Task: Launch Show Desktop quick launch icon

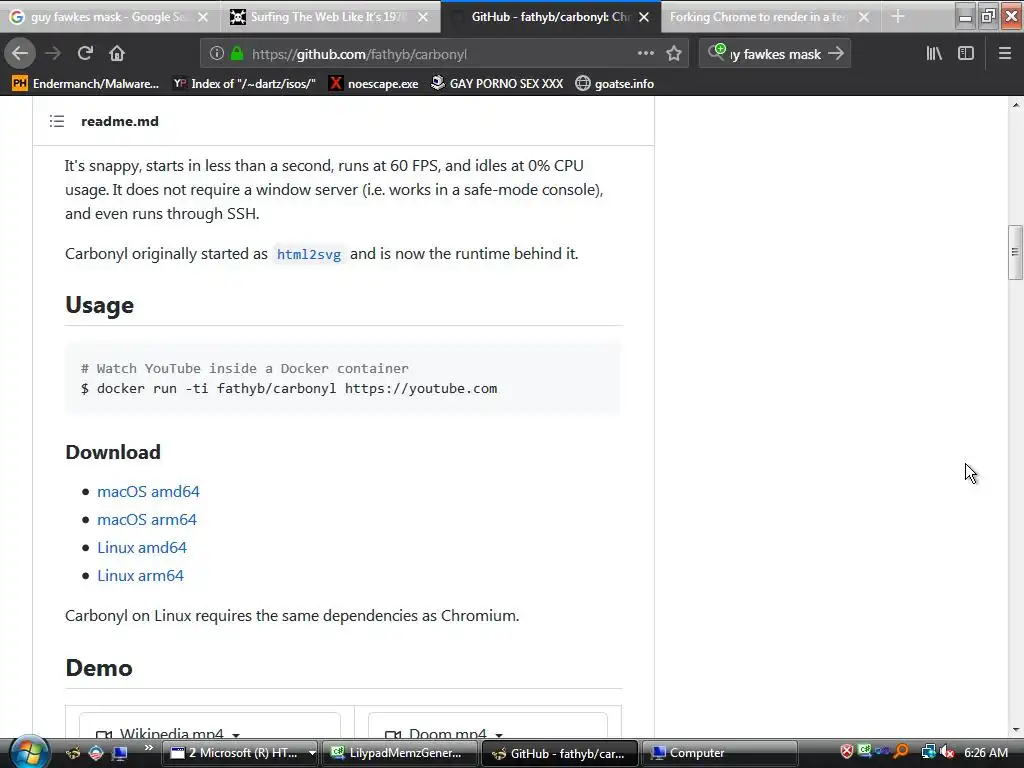Action: coord(120,753)
